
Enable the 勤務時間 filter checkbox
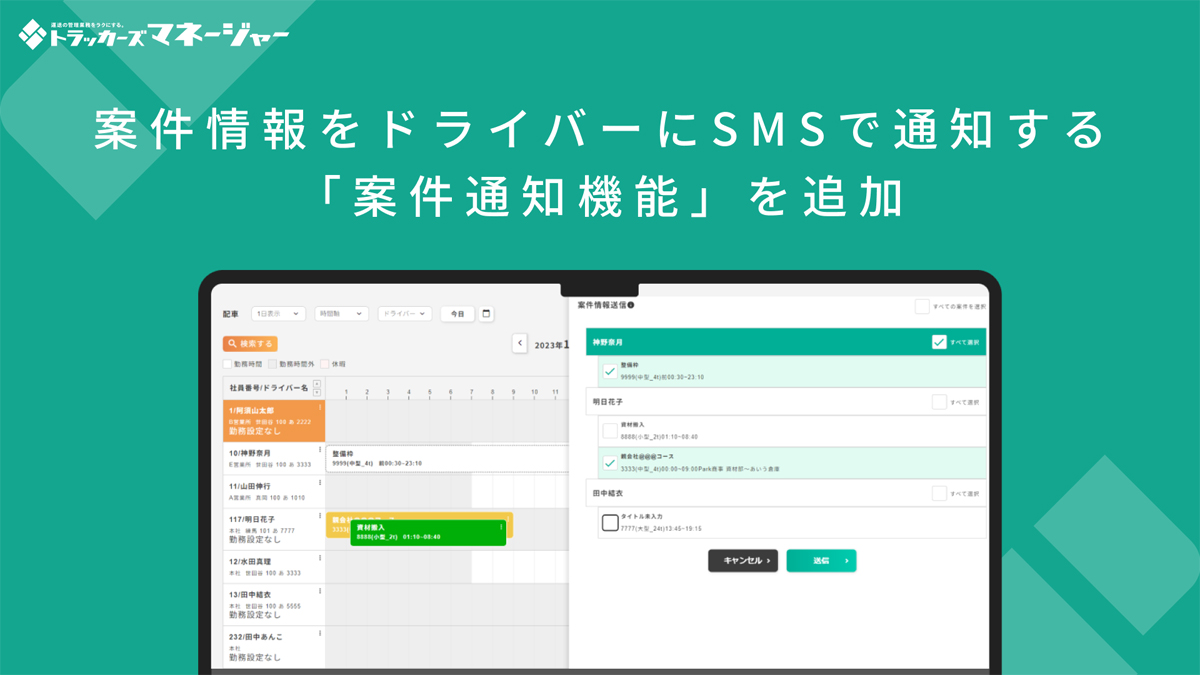click(x=226, y=363)
